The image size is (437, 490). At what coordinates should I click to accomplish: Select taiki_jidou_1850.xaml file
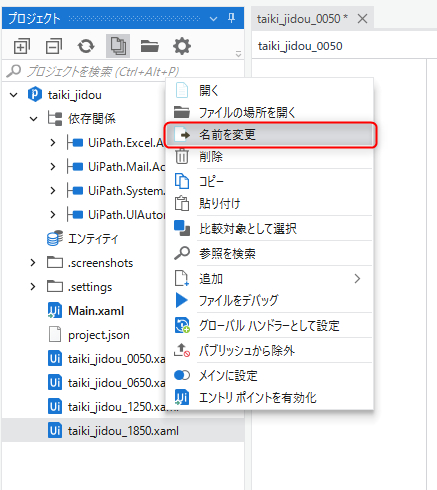pos(123,431)
